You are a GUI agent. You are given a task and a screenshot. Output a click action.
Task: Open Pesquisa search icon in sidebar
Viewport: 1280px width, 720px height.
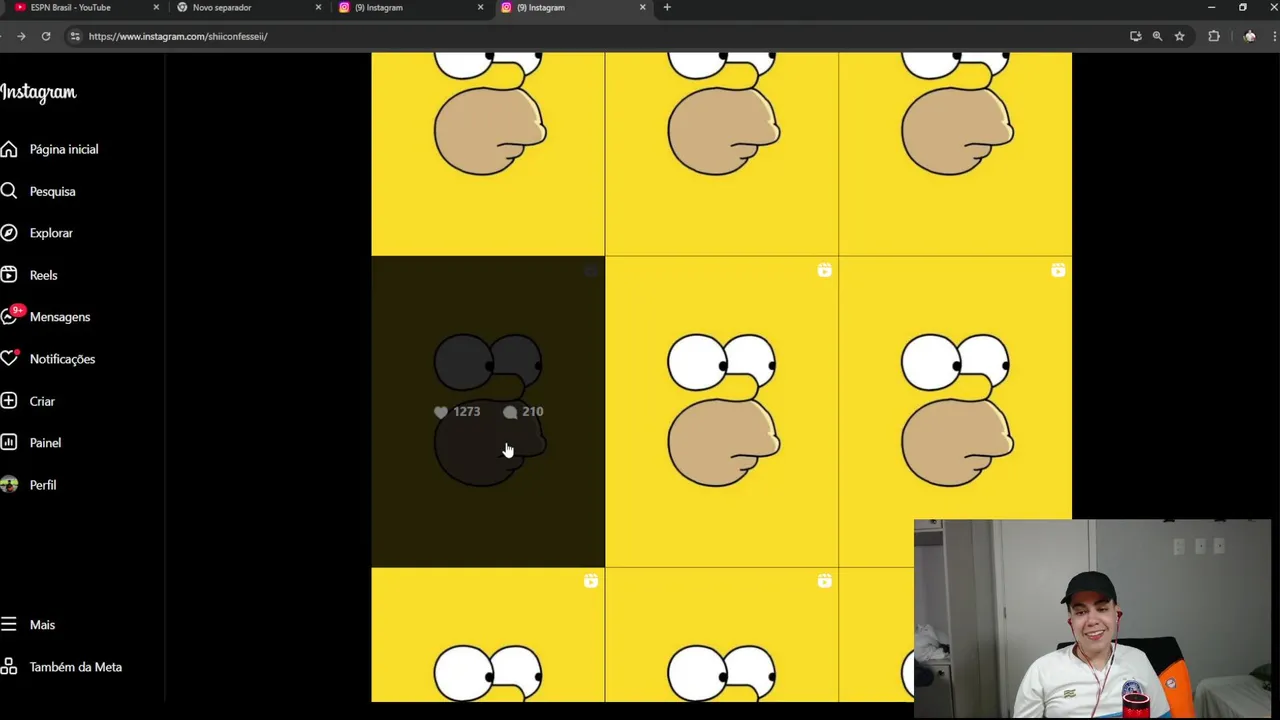(9, 191)
